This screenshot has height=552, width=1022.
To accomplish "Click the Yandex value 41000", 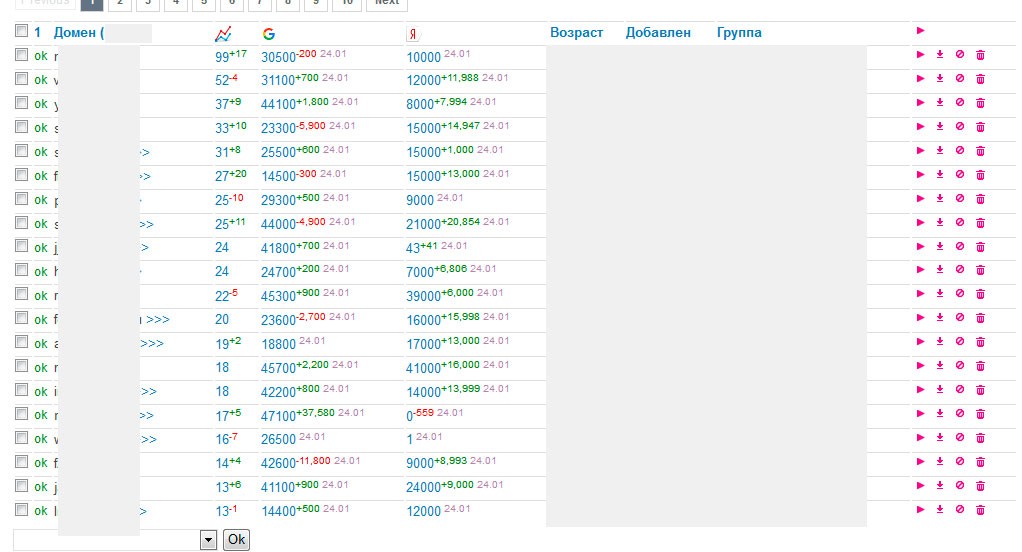I will point(424,368).
